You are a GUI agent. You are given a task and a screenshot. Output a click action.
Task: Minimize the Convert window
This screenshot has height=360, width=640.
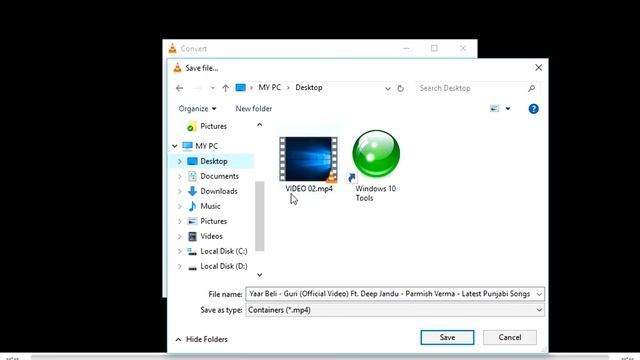coord(406,48)
